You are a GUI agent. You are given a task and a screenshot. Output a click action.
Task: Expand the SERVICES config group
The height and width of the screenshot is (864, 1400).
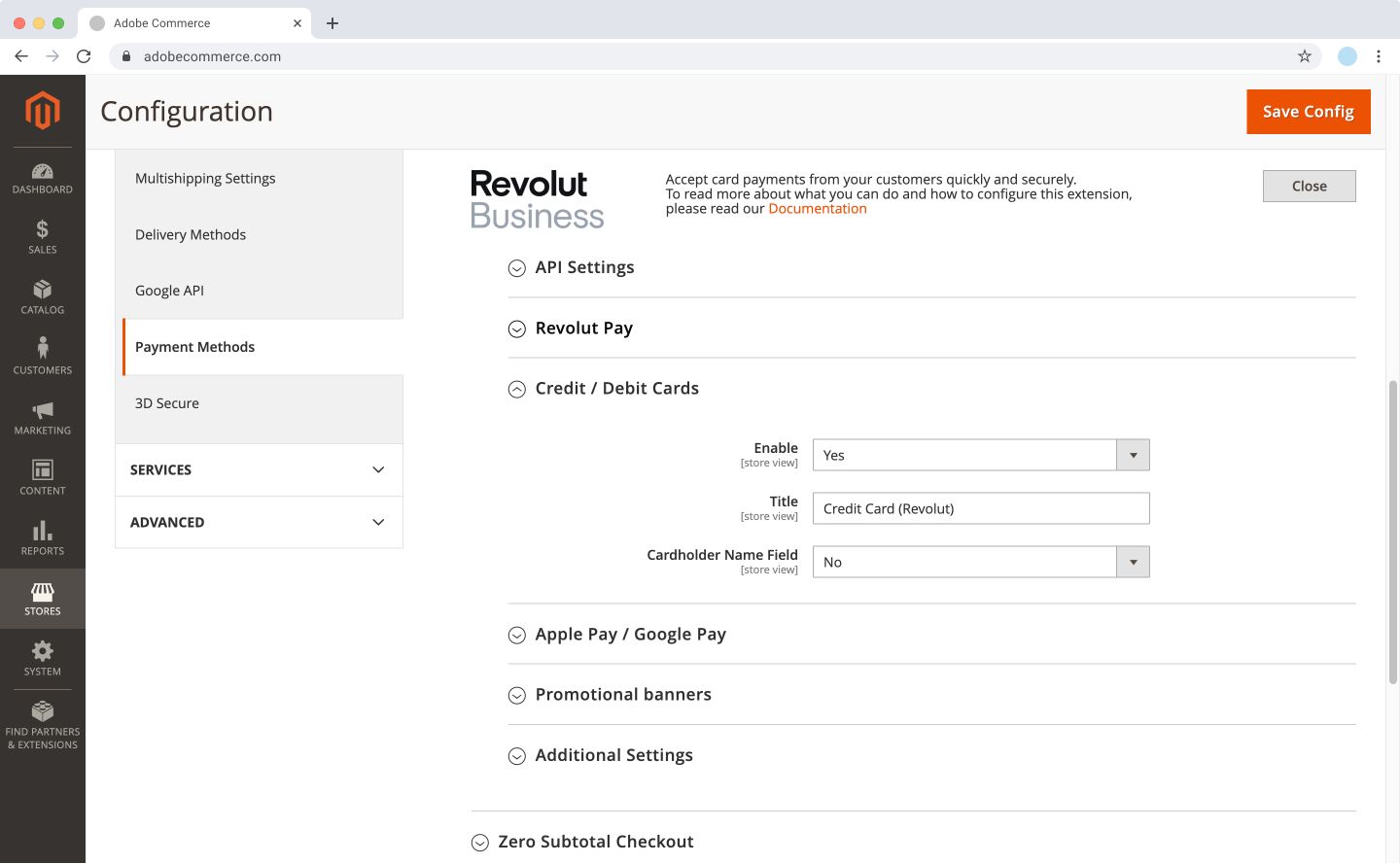[x=259, y=470]
